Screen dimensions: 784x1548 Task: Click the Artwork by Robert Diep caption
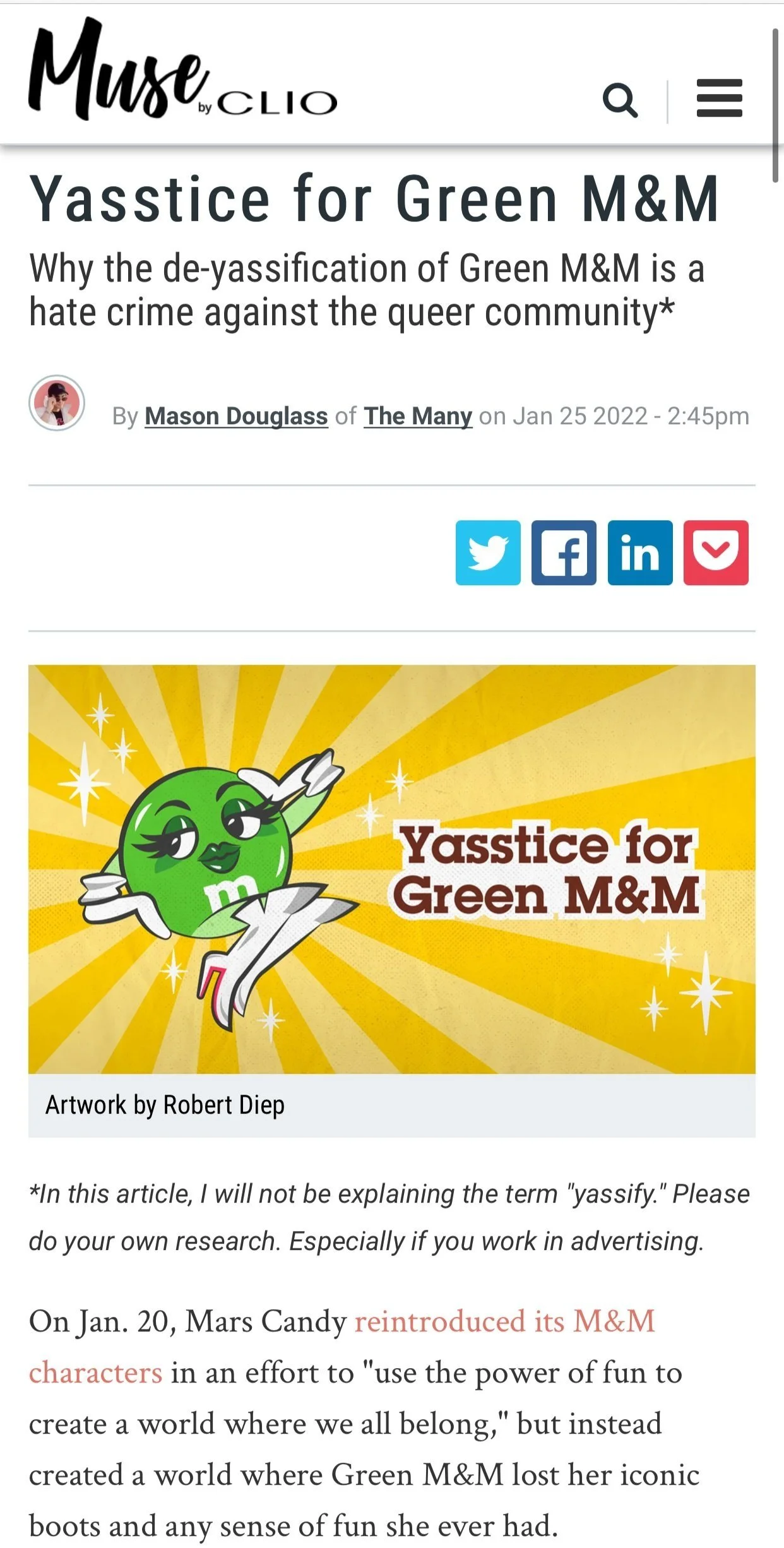pyautogui.click(x=165, y=1105)
